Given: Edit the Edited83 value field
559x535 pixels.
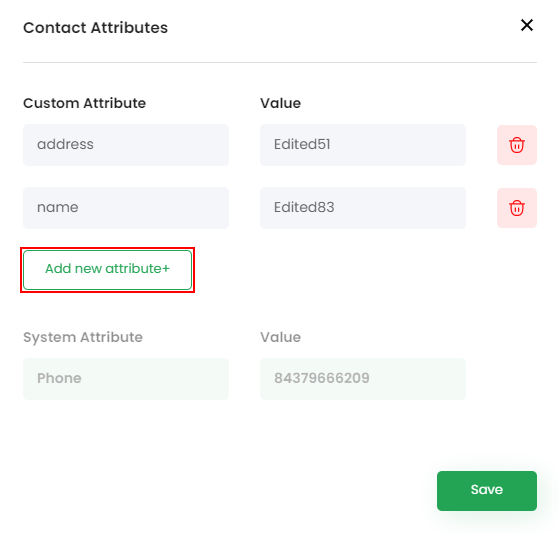Looking at the screenshot, I should tap(363, 208).
